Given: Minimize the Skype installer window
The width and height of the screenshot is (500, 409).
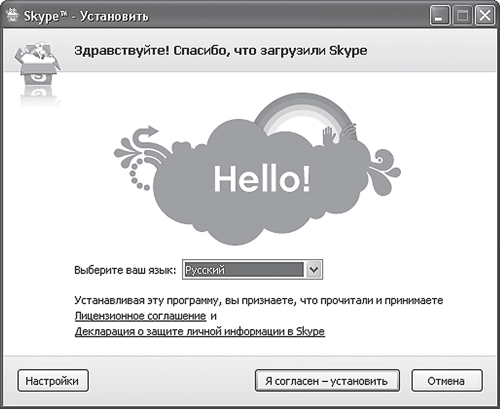Looking at the screenshot, I should pyautogui.click(x=439, y=15).
